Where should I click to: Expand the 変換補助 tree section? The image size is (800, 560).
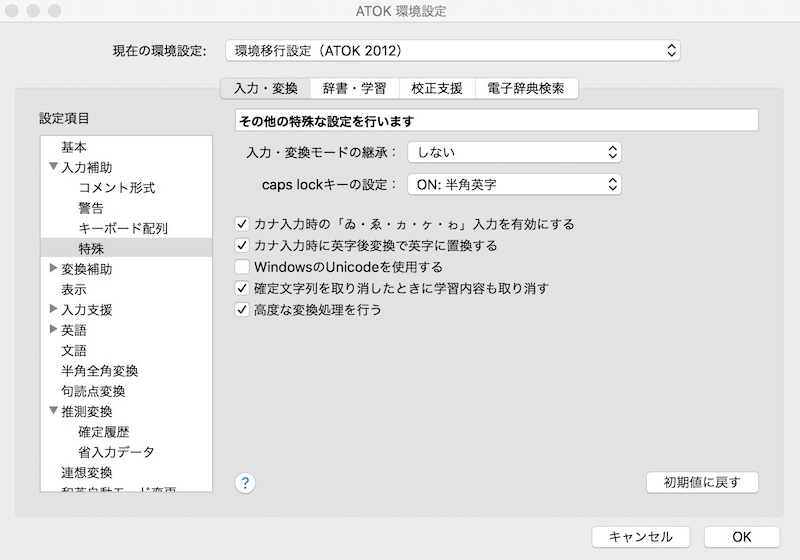point(53,268)
